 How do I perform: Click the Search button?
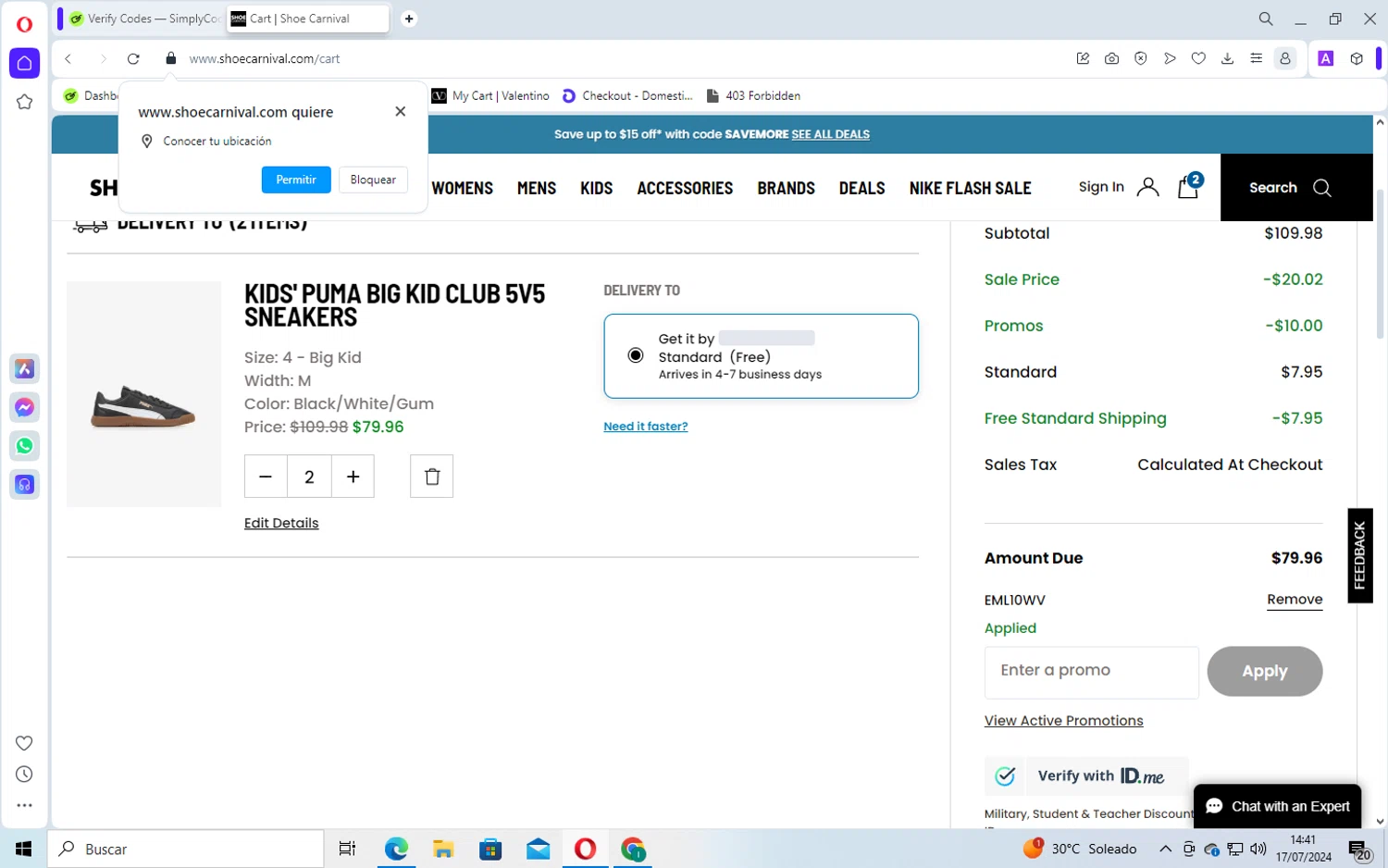tap(1296, 187)
